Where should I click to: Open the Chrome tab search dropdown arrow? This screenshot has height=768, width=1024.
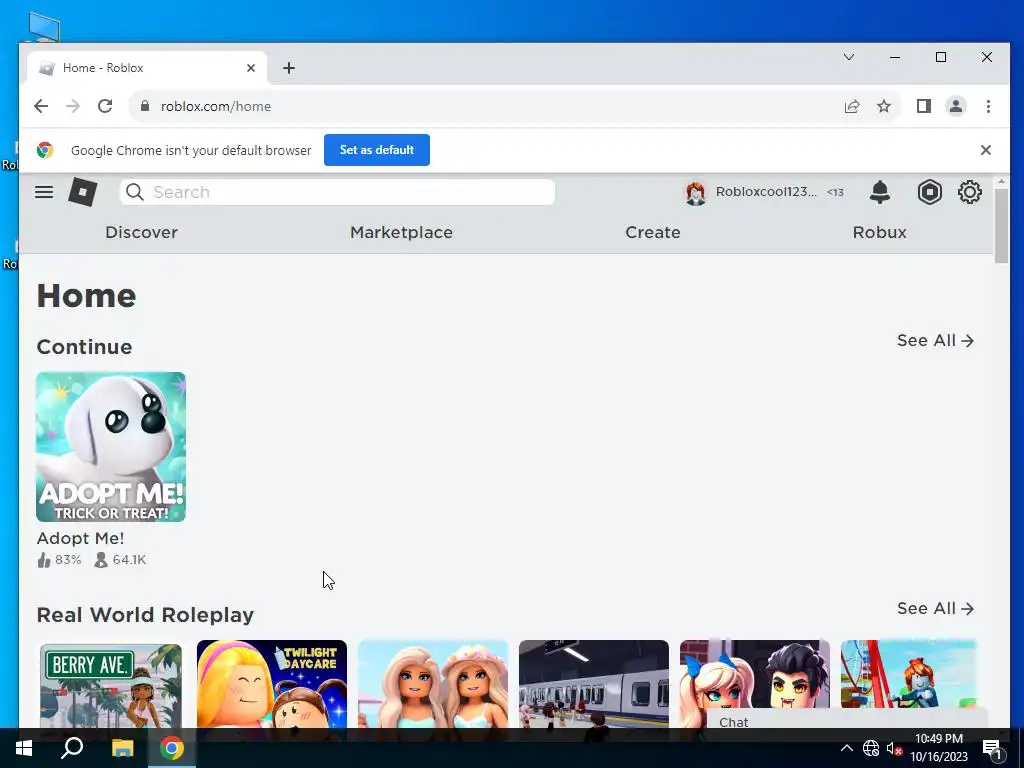pyautogui.click(x=849, y=57)
